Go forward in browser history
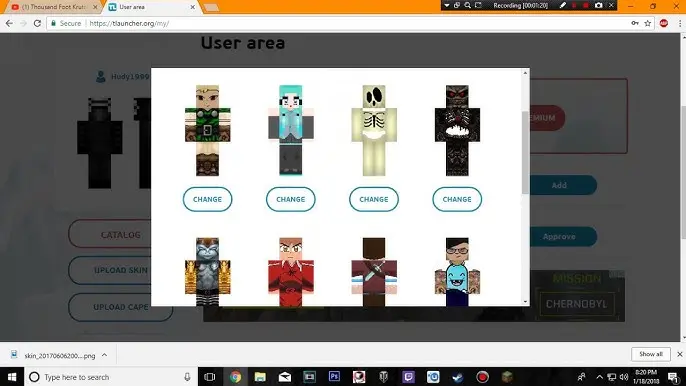Image resolution: width=686 pixels, height=386 pixels. click(x=23, y=23)
